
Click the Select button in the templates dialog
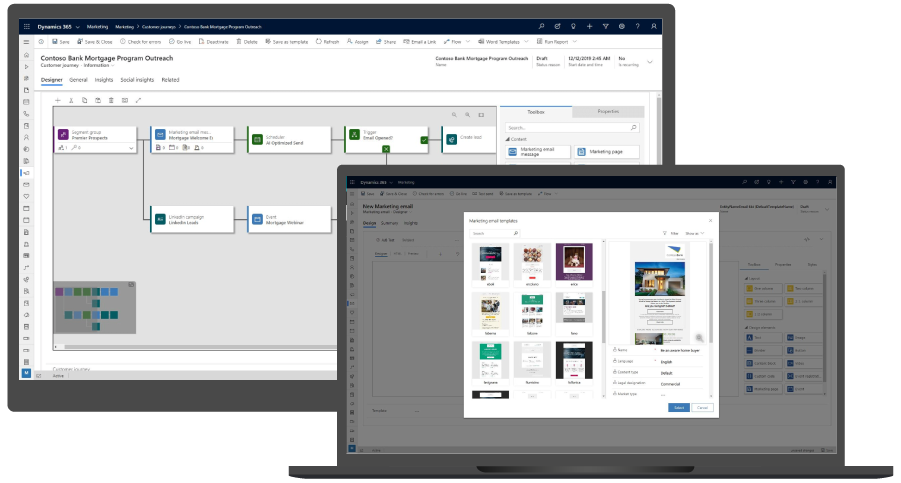point(679,407)
